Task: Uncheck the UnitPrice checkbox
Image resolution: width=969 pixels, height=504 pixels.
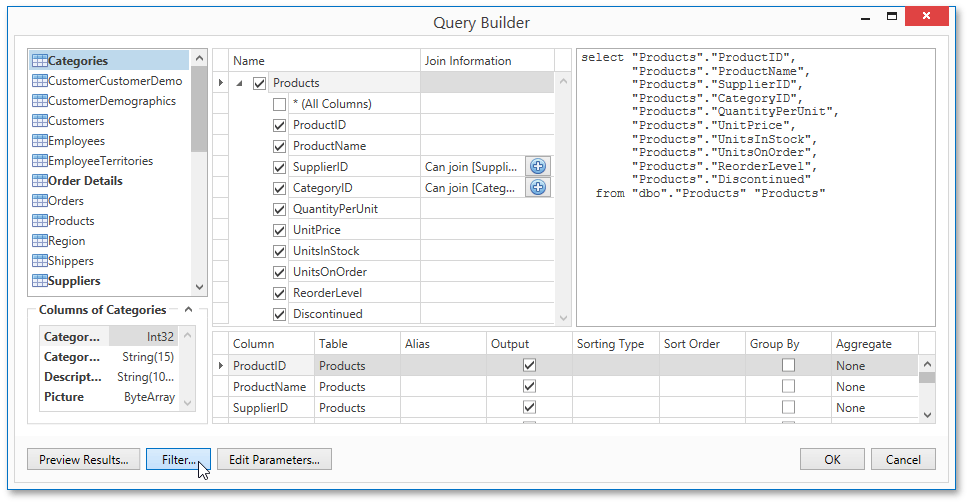Action: click(279, 230)
